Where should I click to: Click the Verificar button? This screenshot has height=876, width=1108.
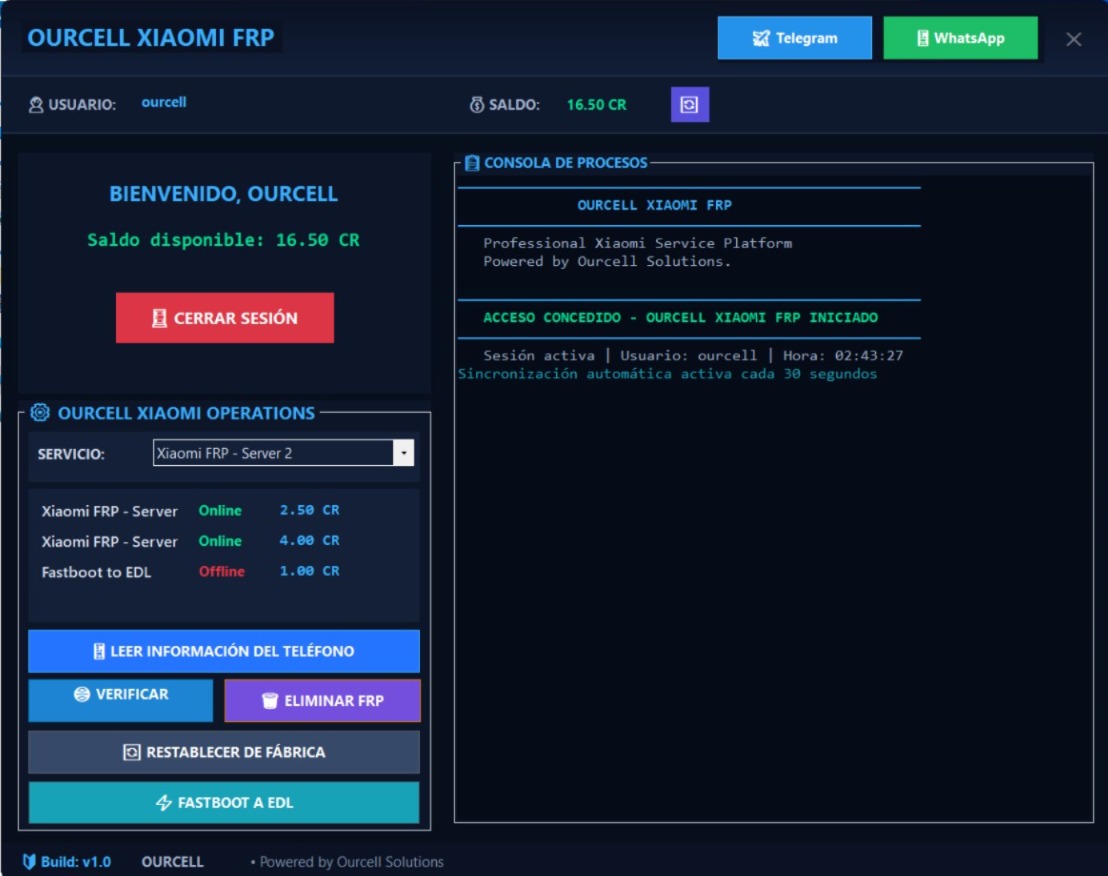coord(121,700)
